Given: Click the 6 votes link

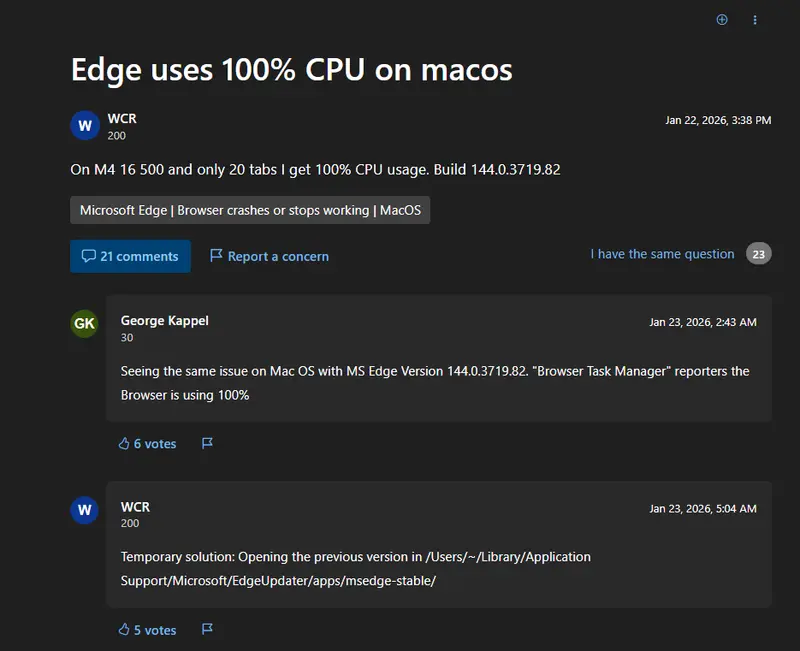Looking at the screenshot, I should tap(150, 443).
